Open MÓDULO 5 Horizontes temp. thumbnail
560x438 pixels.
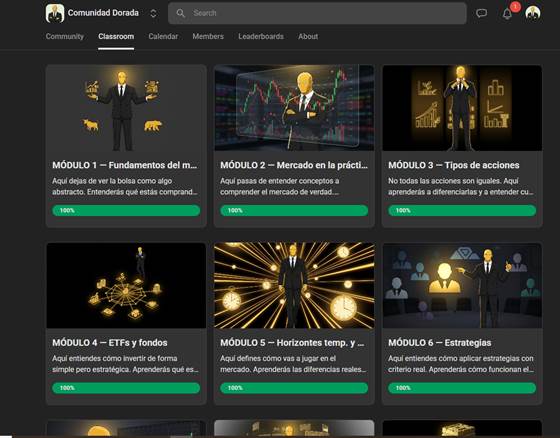click(x=294, y=285)
